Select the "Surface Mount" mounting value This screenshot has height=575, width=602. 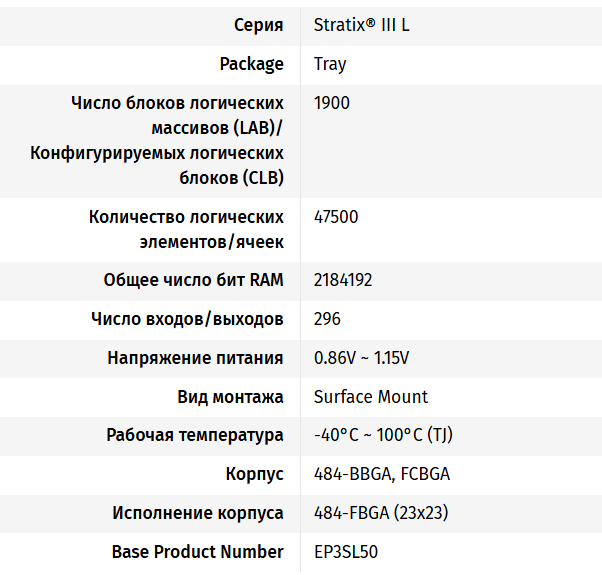371,397
